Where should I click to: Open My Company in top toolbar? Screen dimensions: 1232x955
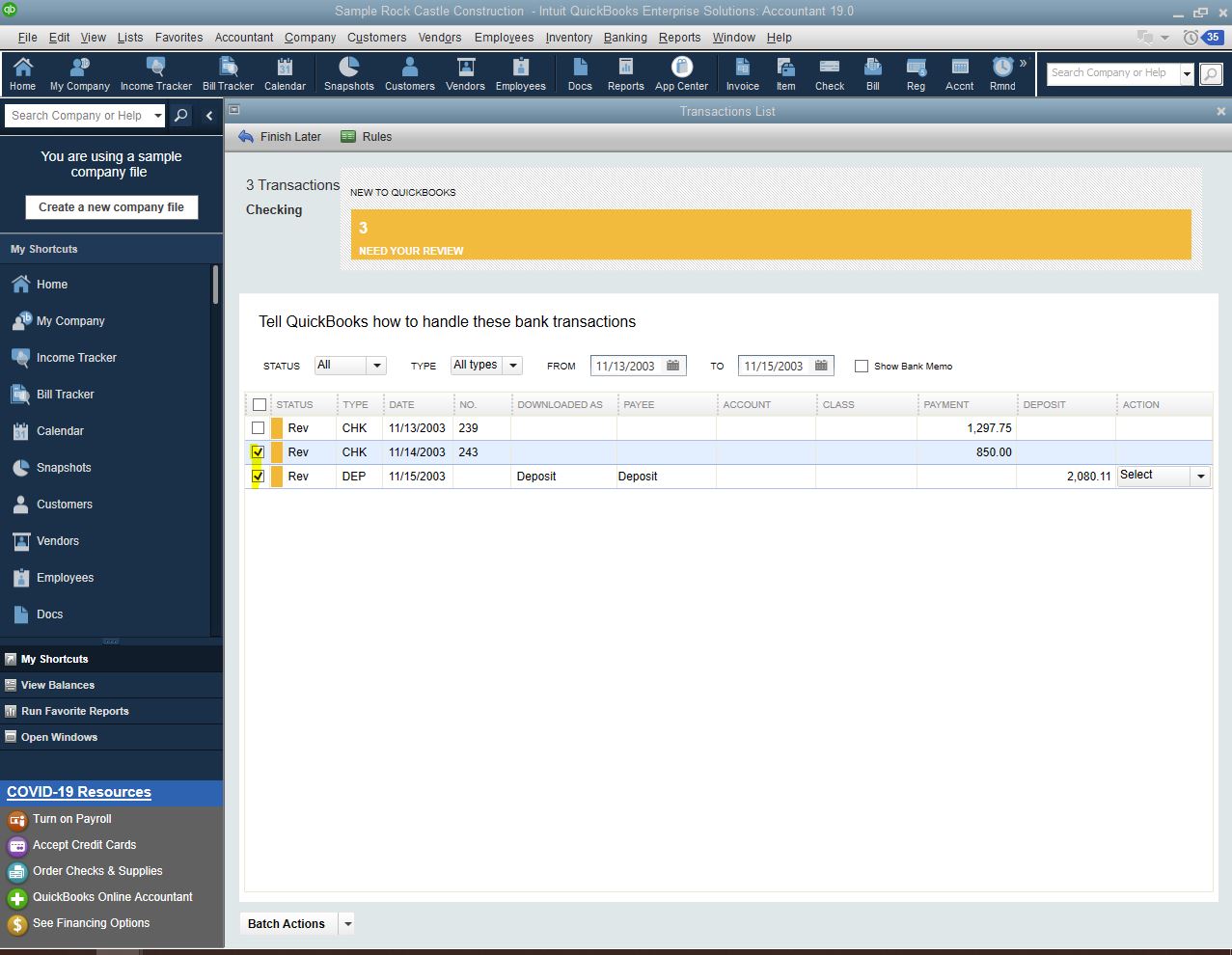(80, 73)
